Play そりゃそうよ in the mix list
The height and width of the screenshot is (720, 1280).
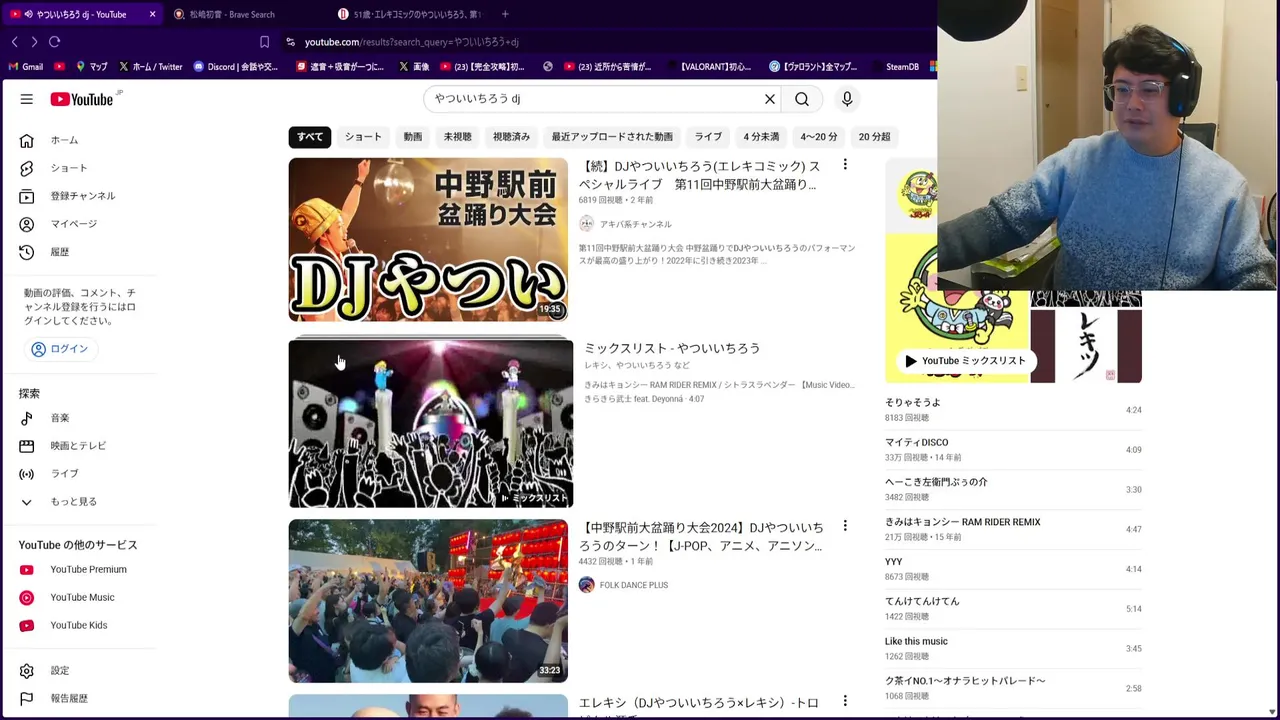[x=1013, y=410]
